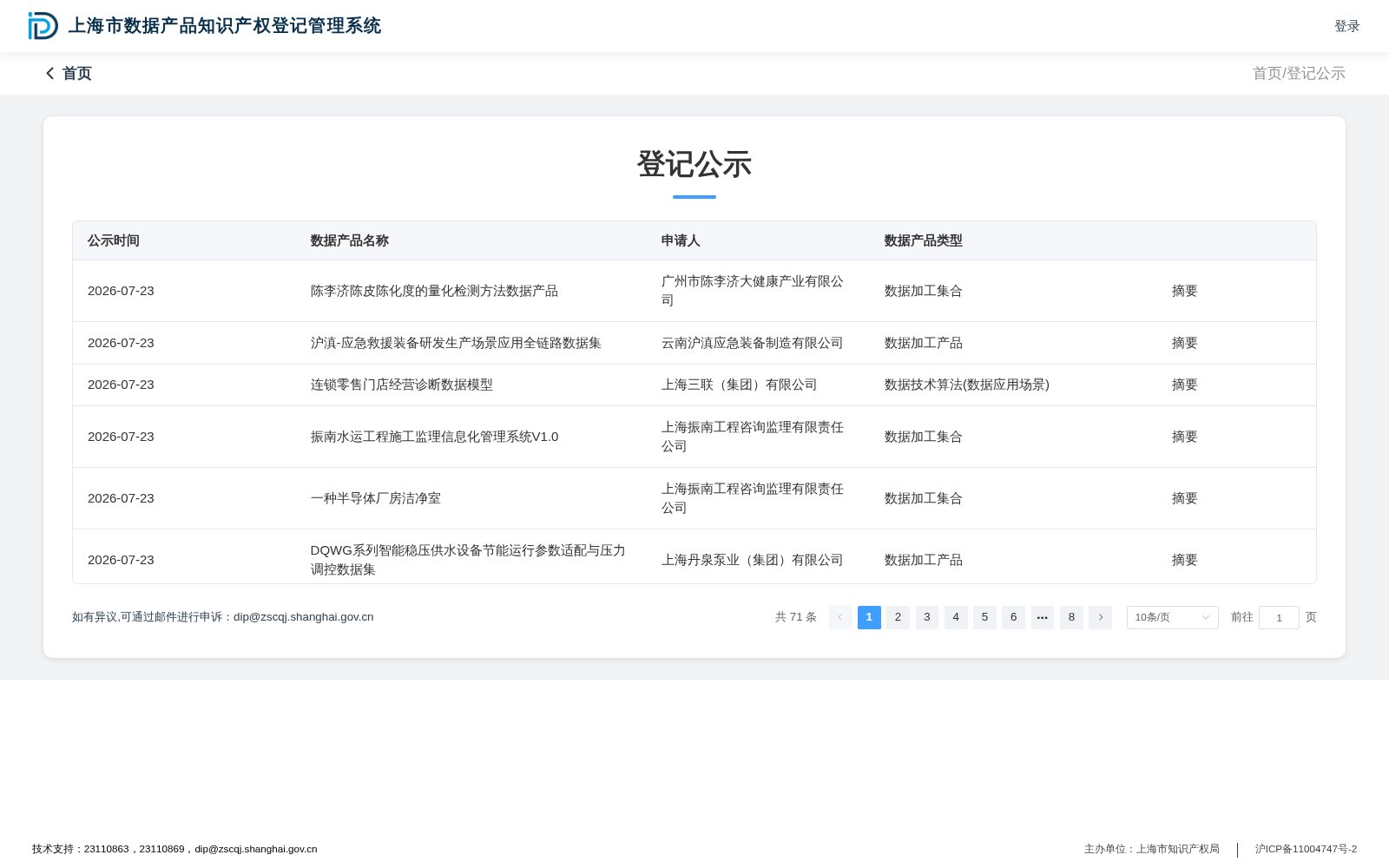Click the back chevron beside 首页

(x=50, y=74)
